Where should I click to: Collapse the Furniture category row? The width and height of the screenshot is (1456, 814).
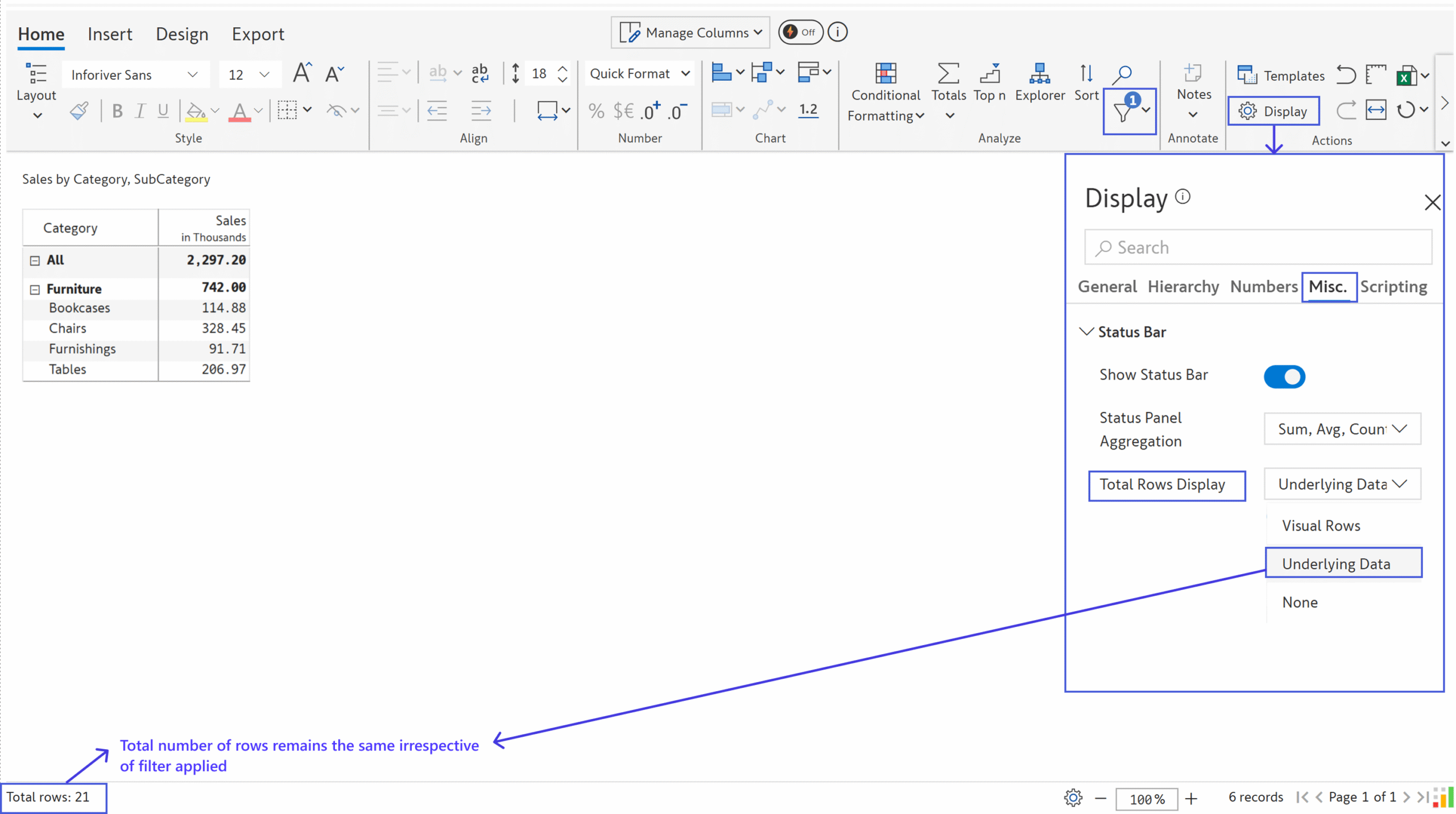[x=35, y=289]
